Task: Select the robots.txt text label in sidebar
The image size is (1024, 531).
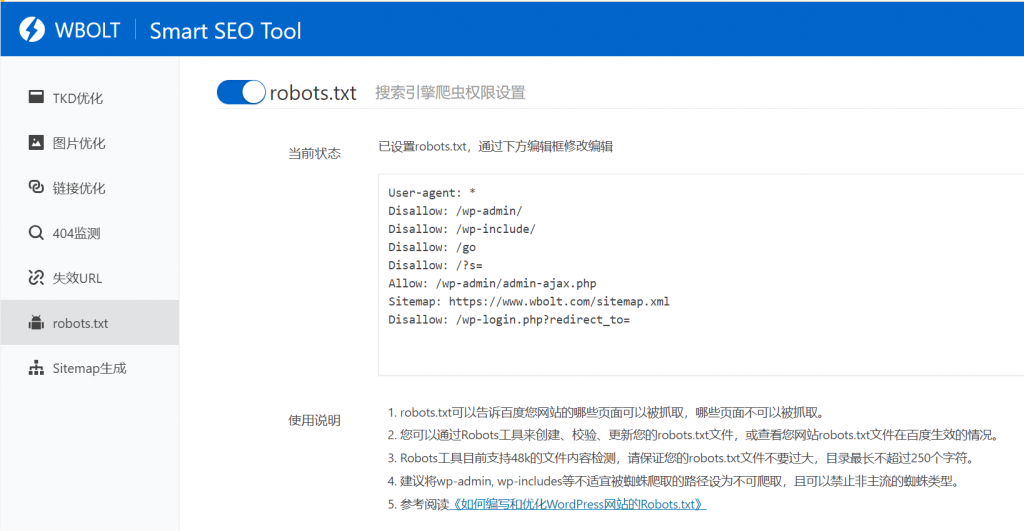Action: tap(80, 323)
